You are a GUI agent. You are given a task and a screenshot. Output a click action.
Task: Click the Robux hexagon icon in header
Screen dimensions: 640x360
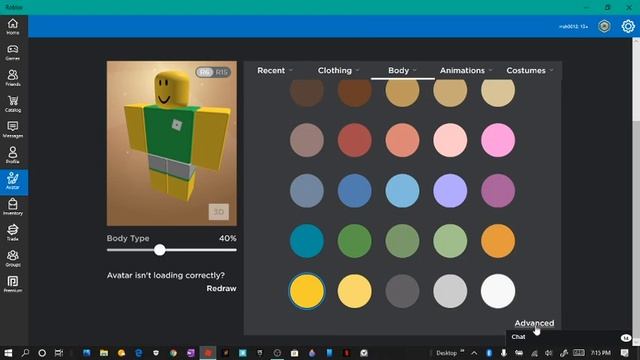click(604, 26)
